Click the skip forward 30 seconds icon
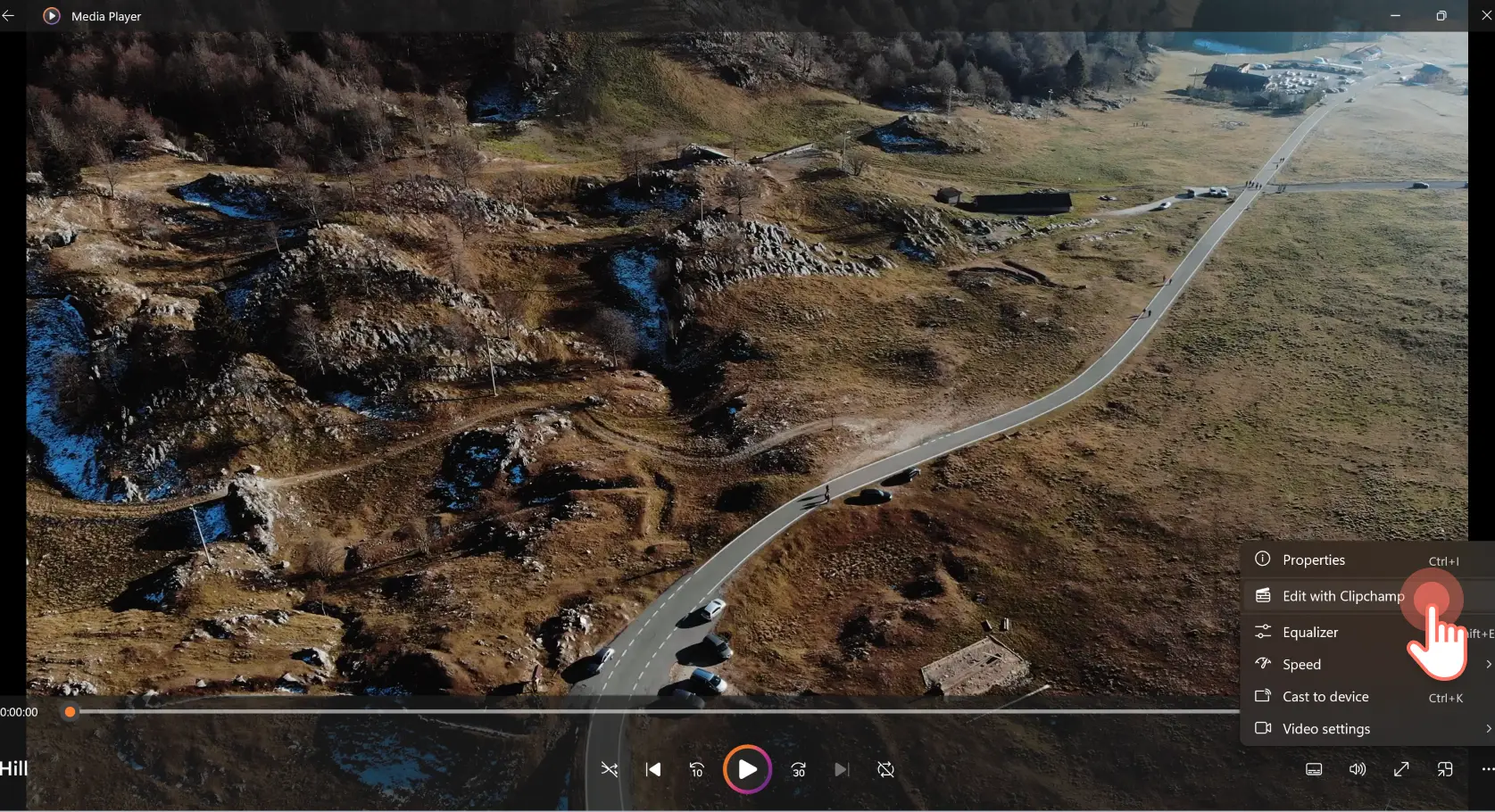 point(798,769)
